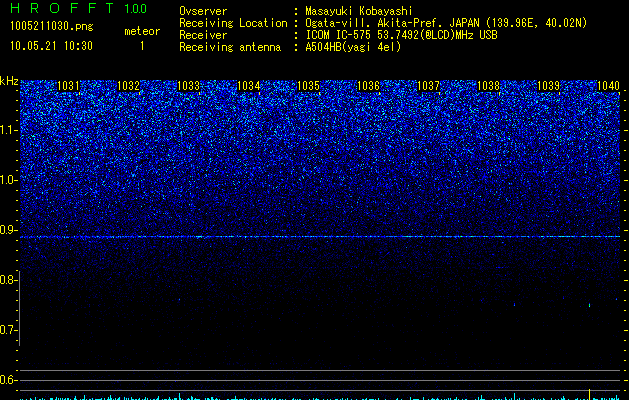
Task: Click the 1039 time marker
Action: click(x=548, y=86)
